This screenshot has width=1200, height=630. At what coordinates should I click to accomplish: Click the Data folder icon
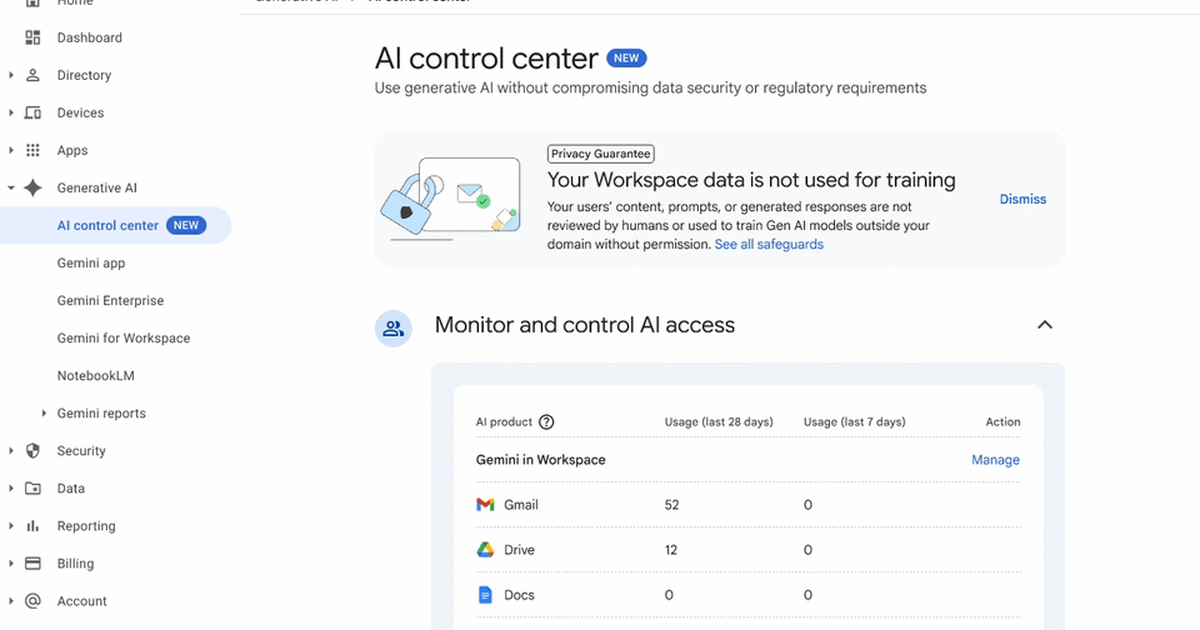point(33,488)
